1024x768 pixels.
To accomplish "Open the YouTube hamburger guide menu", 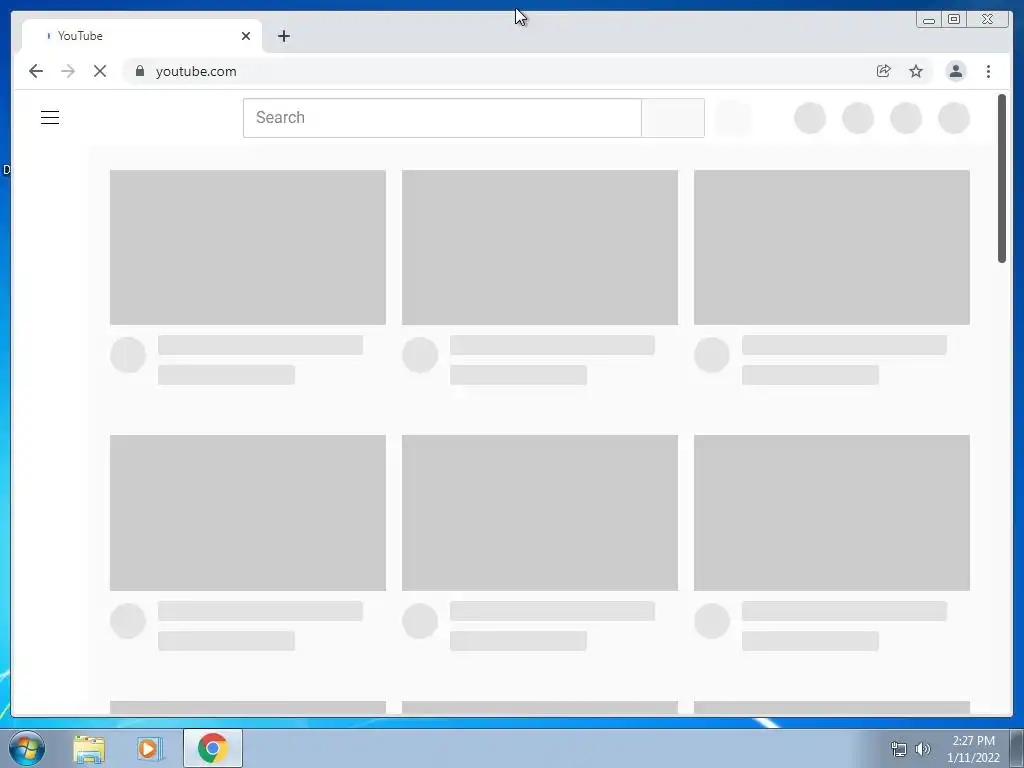I will [x=50, y=118].
